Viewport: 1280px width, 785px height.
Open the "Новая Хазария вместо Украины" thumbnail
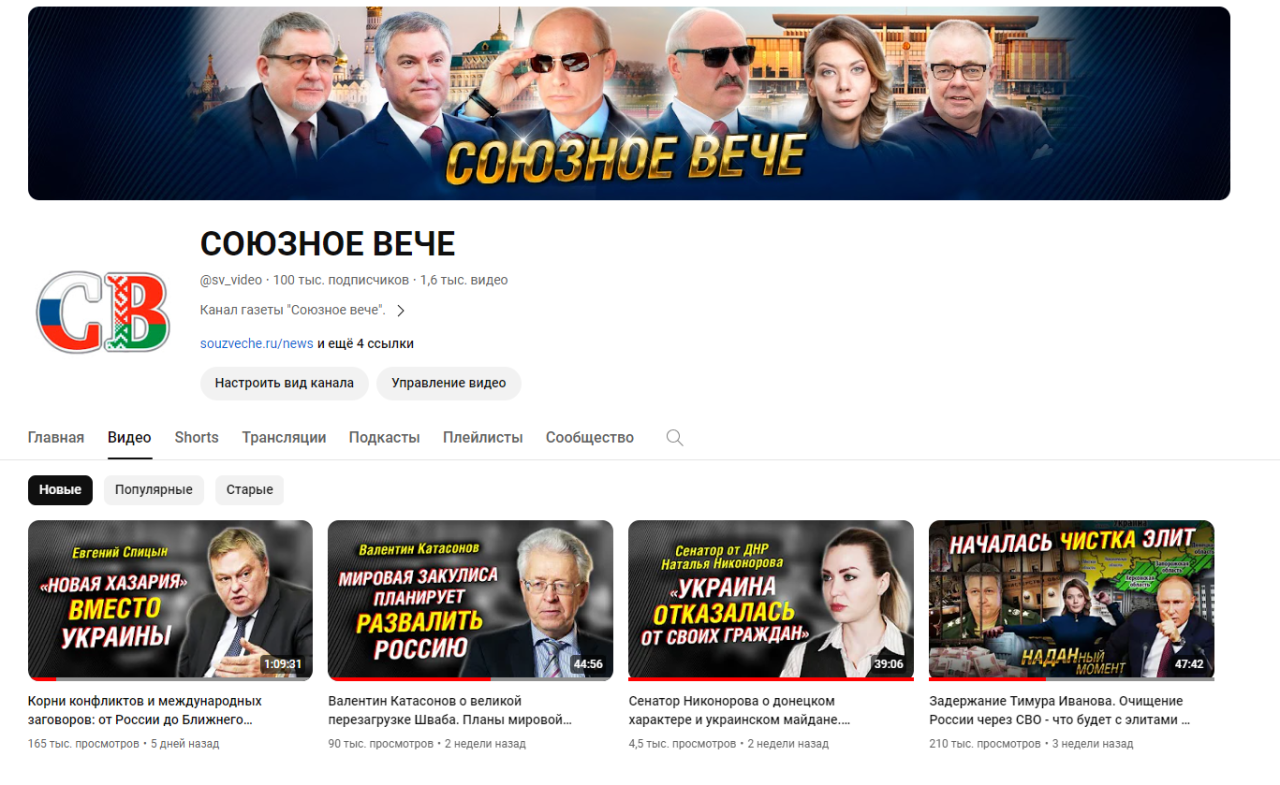pyautogui.click(x=170, y=599)
